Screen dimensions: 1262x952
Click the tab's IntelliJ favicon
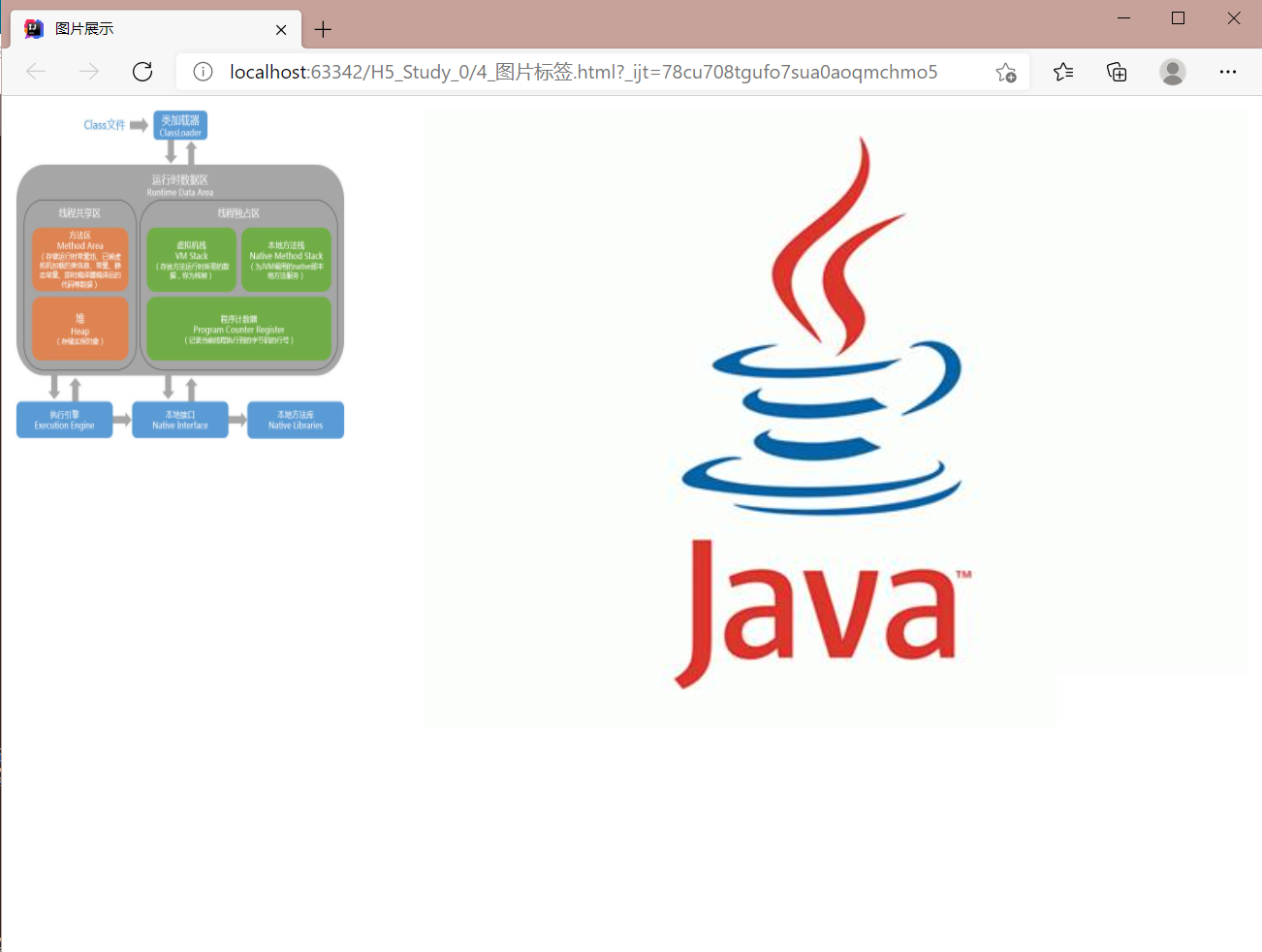(34, 29)
